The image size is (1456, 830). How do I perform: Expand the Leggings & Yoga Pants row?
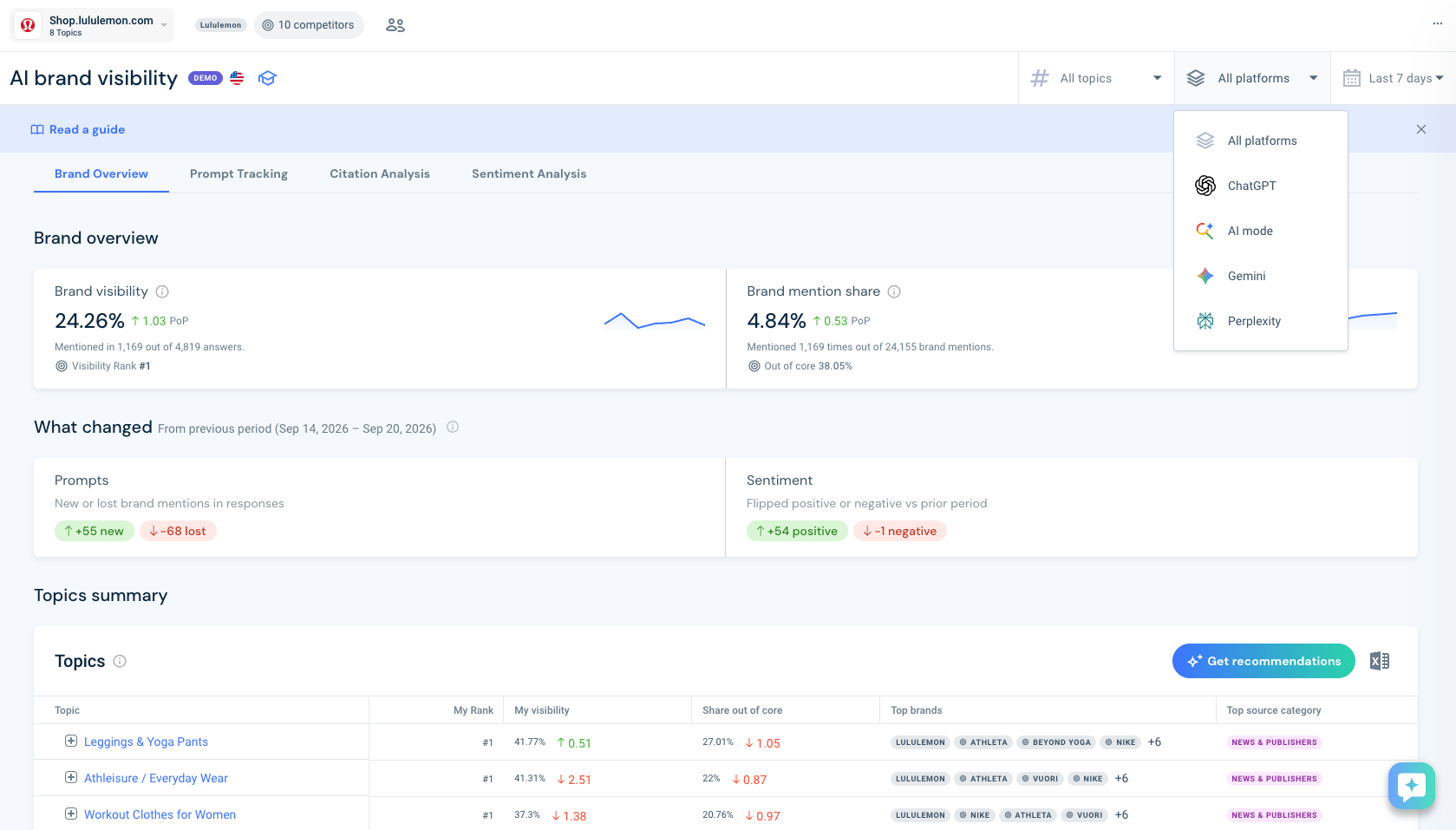tap(71, 741)
